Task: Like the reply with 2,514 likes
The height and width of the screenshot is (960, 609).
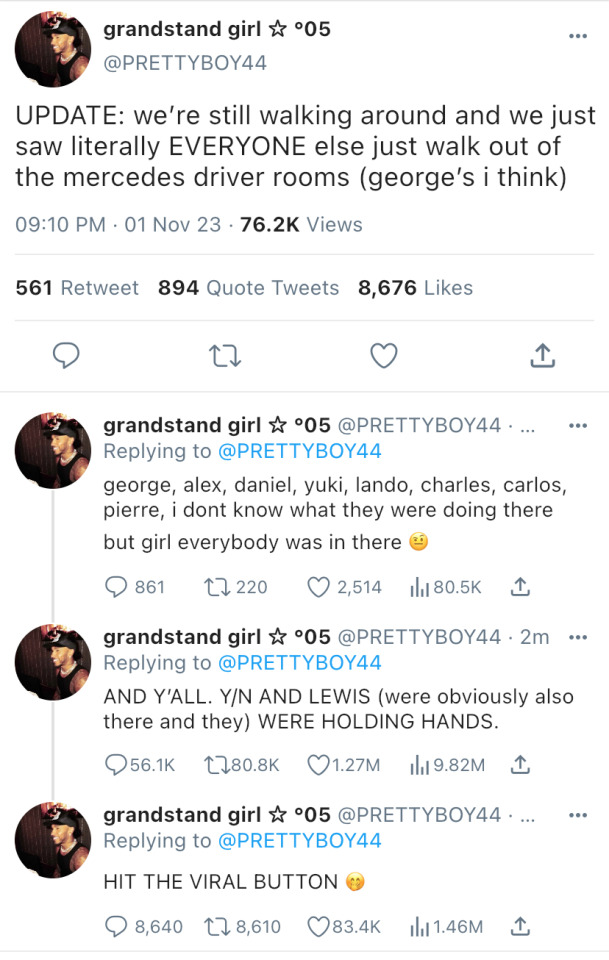Action: click(x=319, y=587)
